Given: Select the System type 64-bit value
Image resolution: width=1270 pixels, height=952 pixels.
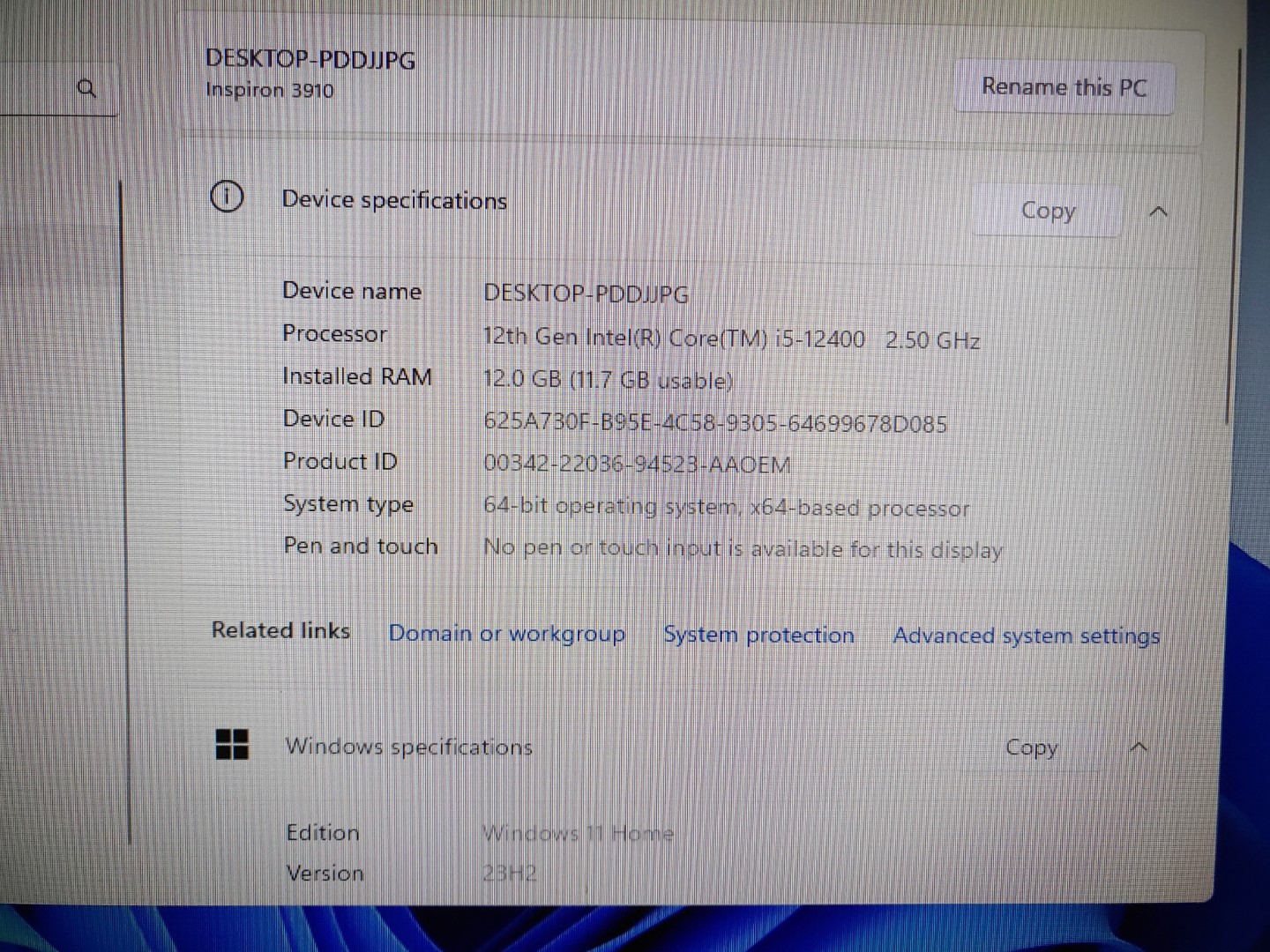Looking at the screenshot, I should (726, 508).
